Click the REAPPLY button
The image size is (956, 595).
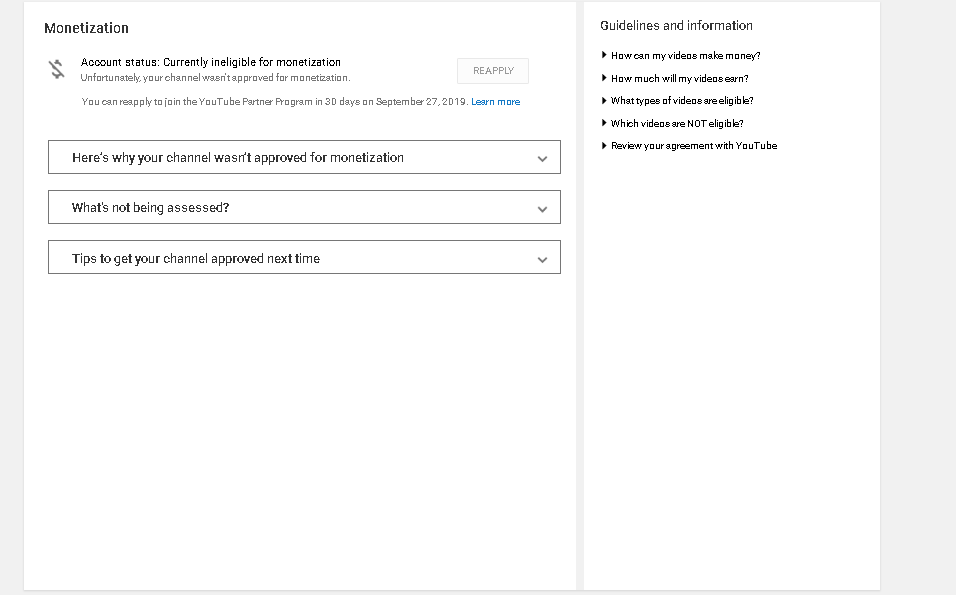coord(493,71)
